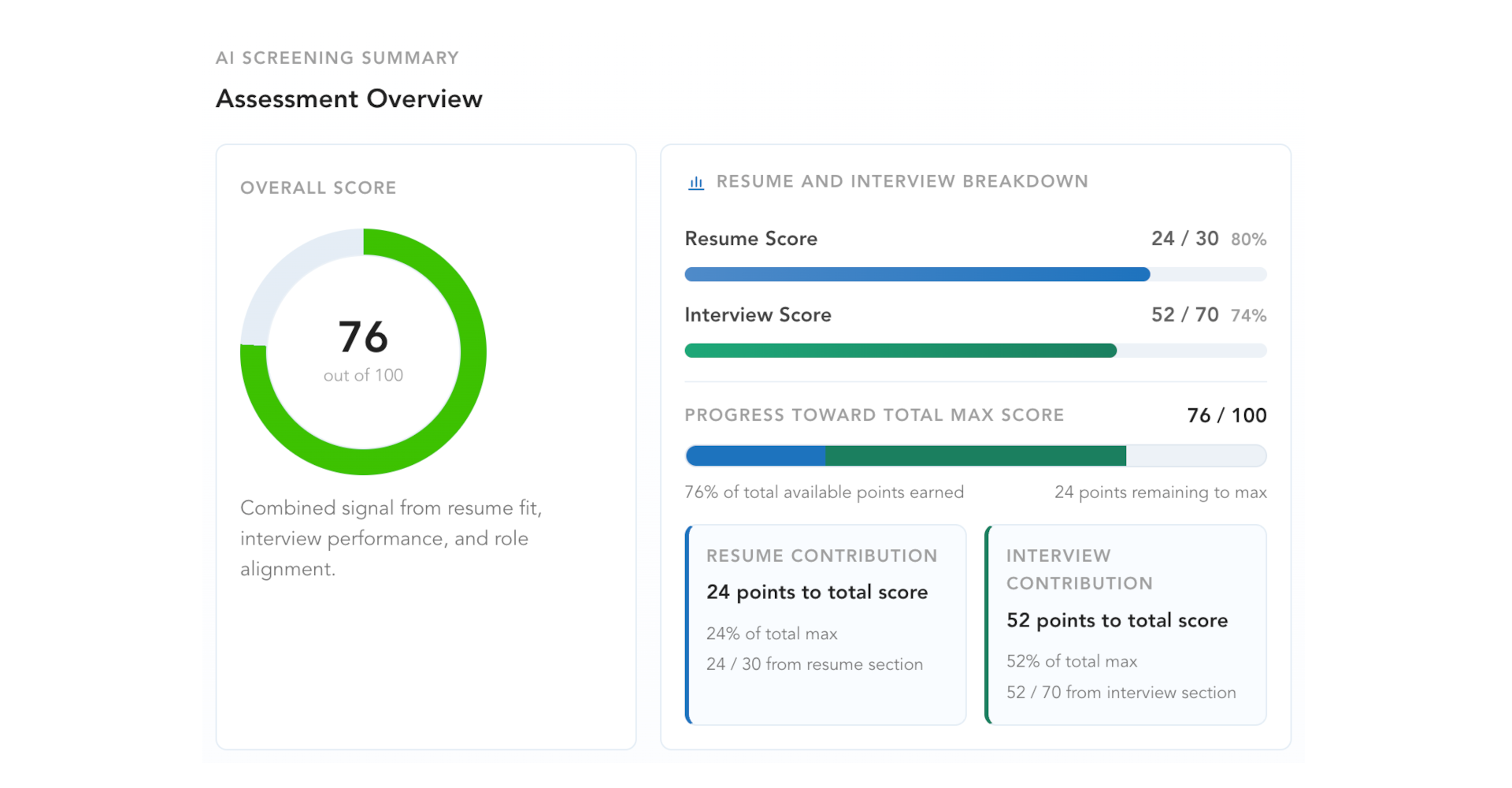
Task: Click '24 points to total score' text
Action: 817,593
